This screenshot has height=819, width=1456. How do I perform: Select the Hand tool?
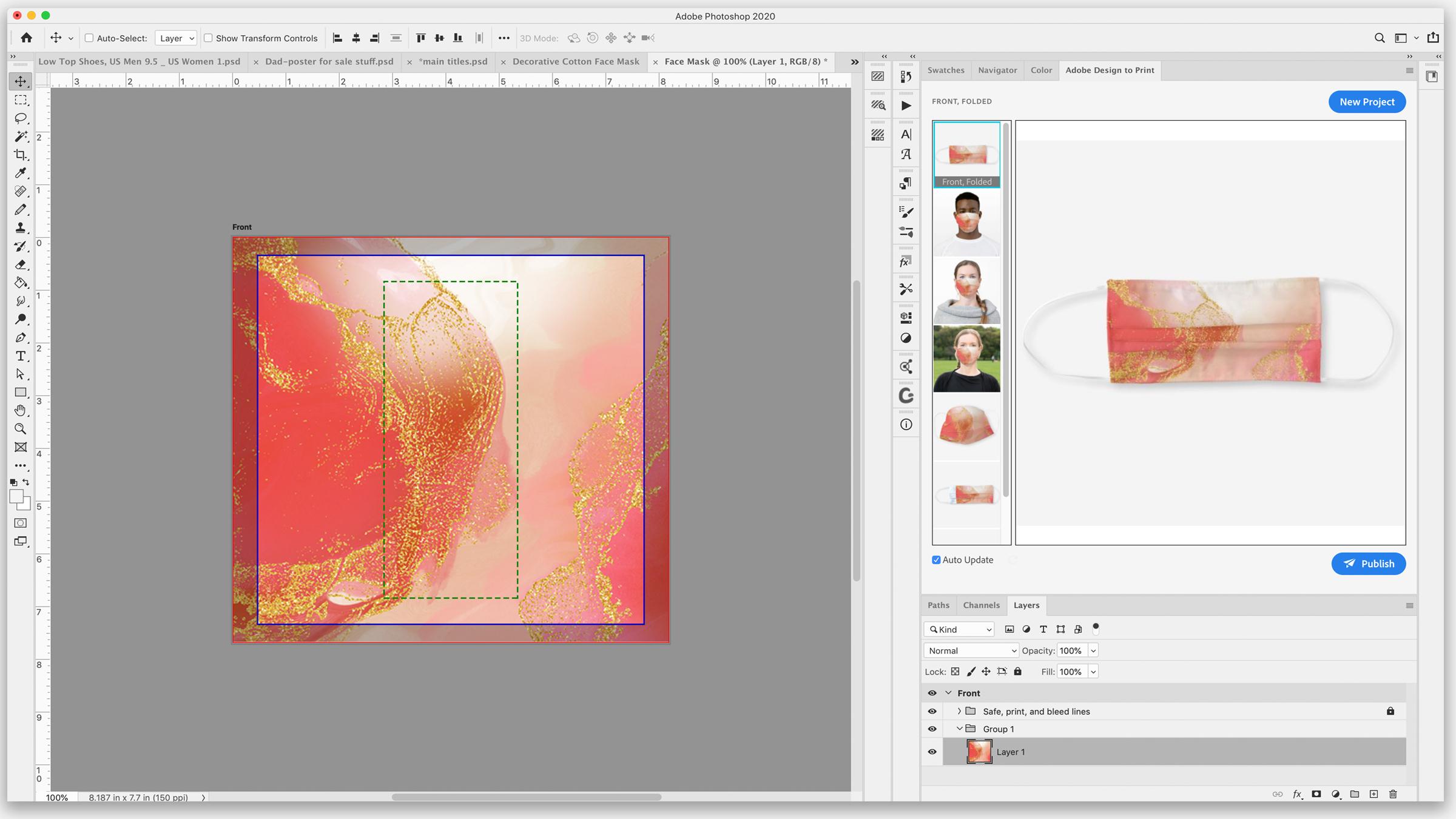tap(21, 411)
